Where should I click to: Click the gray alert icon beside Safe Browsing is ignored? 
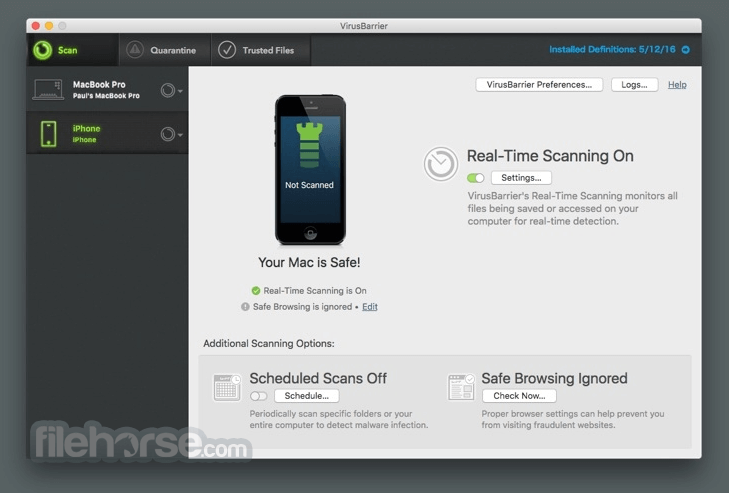click(x=245, y=306)
